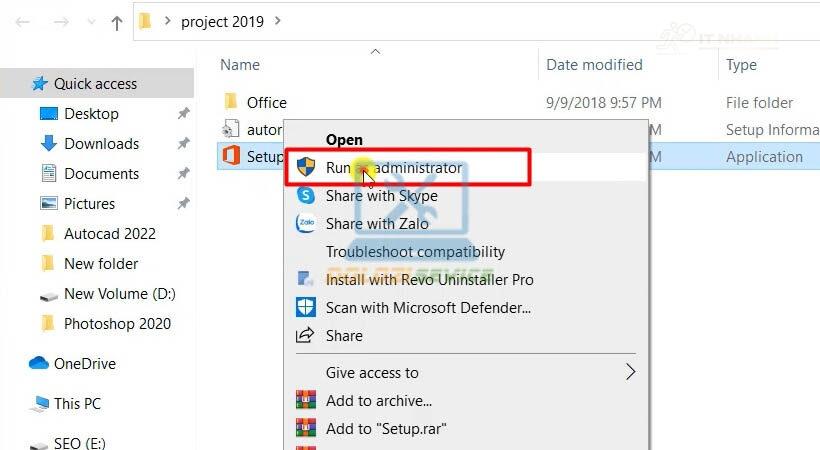Select This PC in navigation pane
820x450 pixels.
pos(77,404)
